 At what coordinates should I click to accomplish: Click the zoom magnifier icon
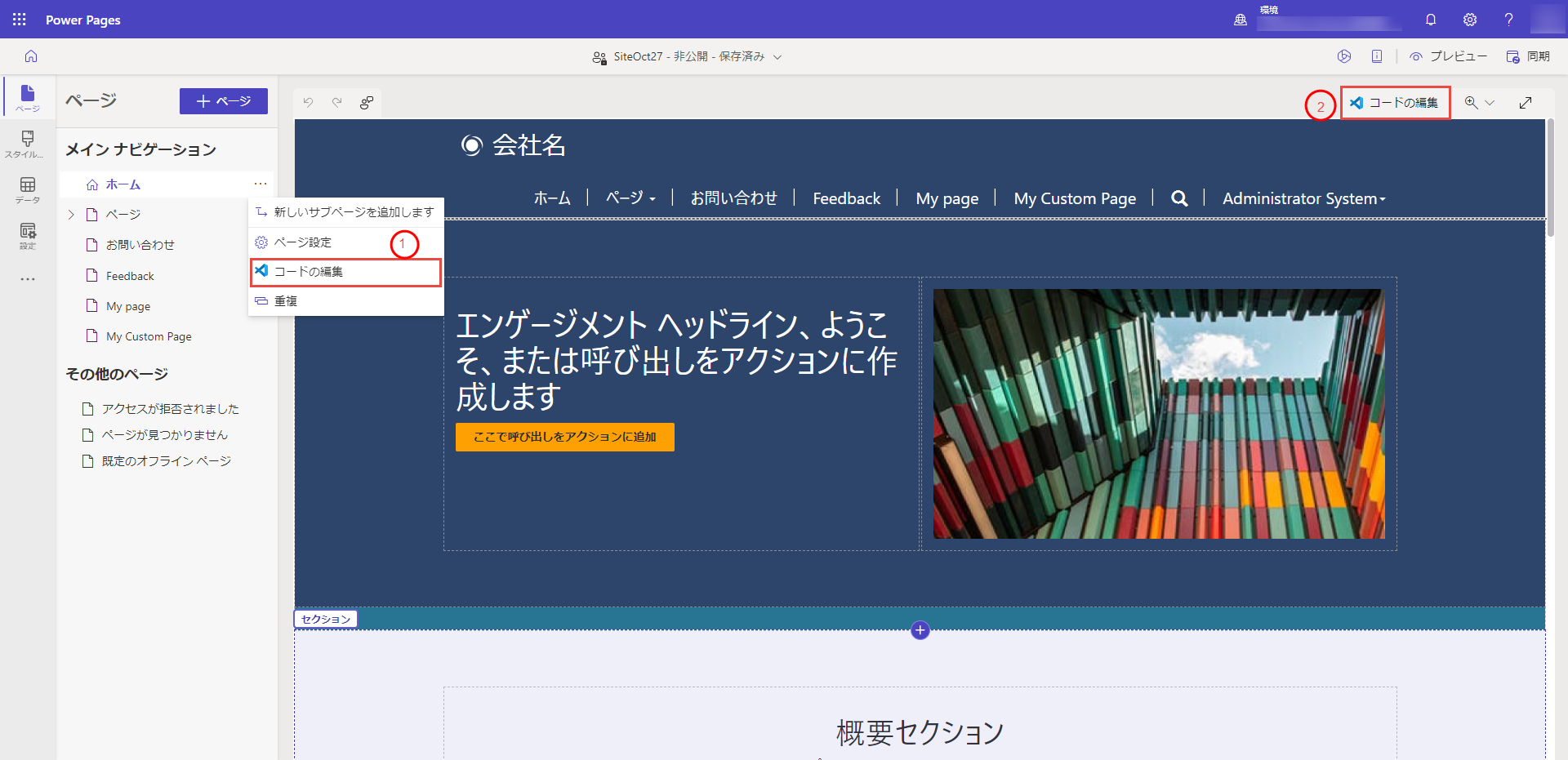point(1471,103)
